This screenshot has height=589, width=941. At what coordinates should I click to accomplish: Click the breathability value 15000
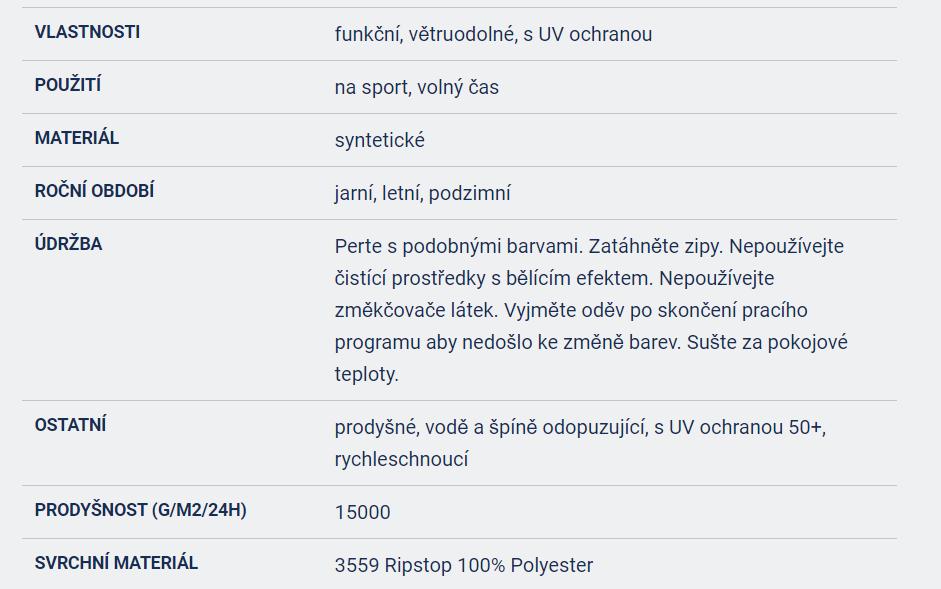point(362,512)
